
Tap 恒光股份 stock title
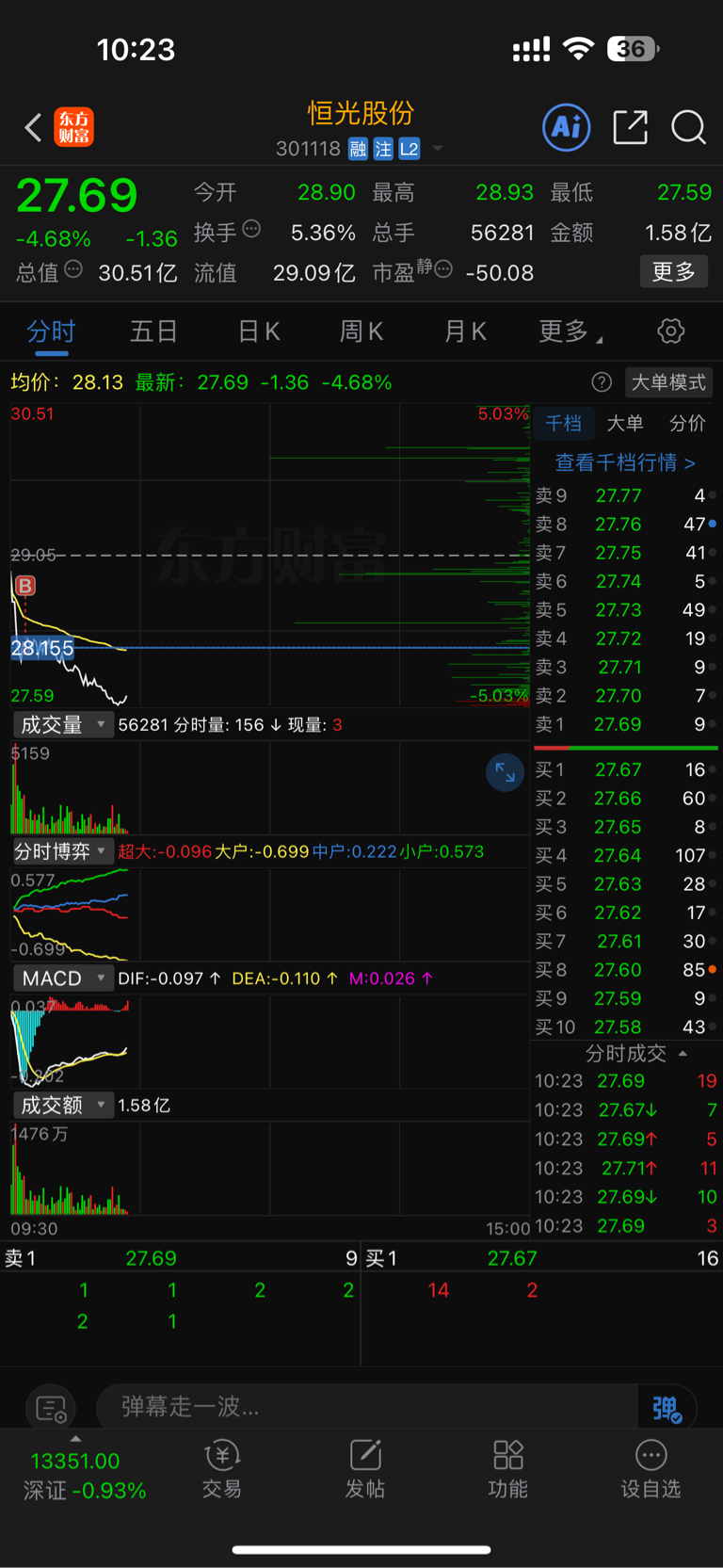(361, 113)
